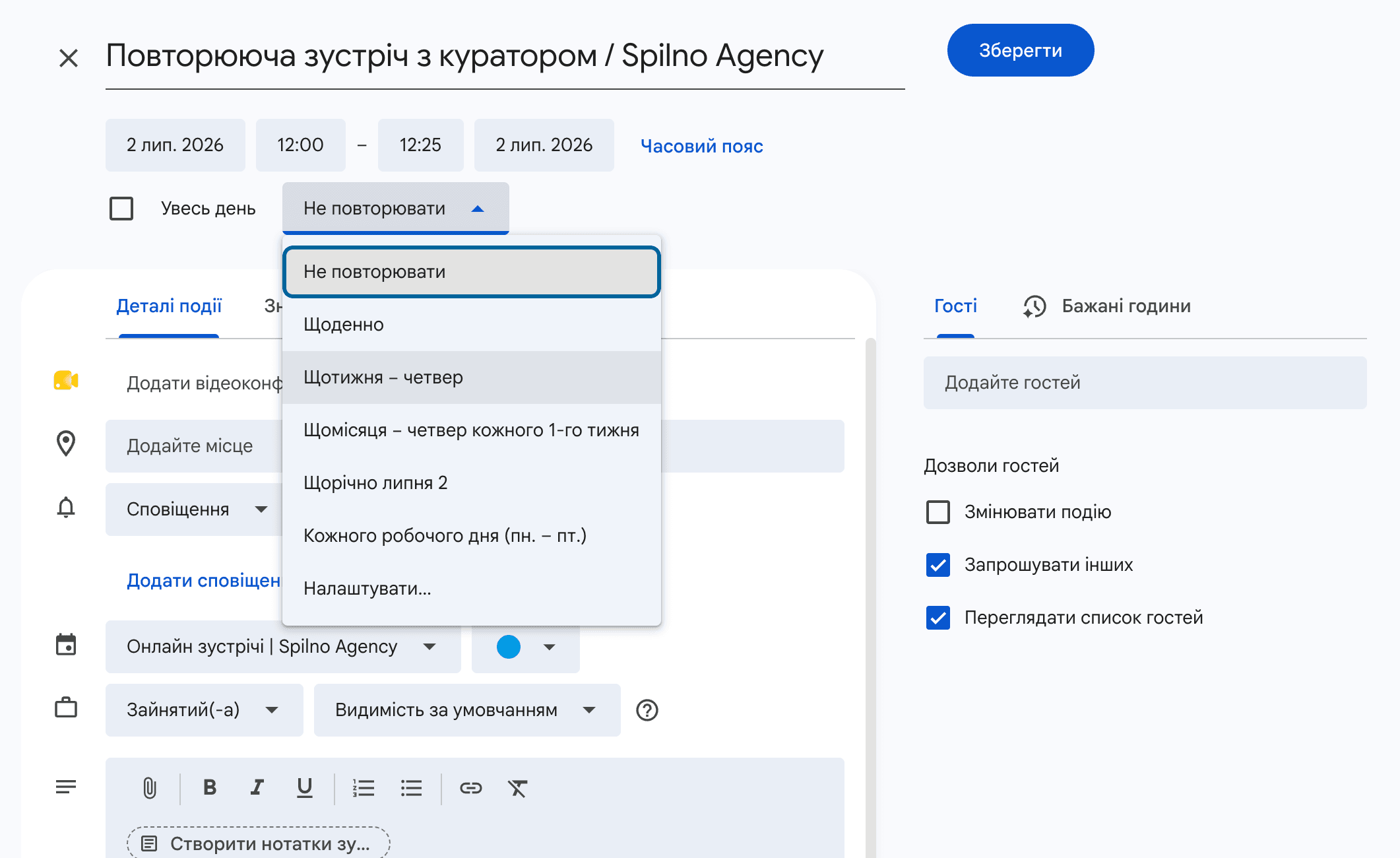Switch to the Деталі події tab
Image resolution: width=1400 pixels, height=858 pixels.
point(169,306)
